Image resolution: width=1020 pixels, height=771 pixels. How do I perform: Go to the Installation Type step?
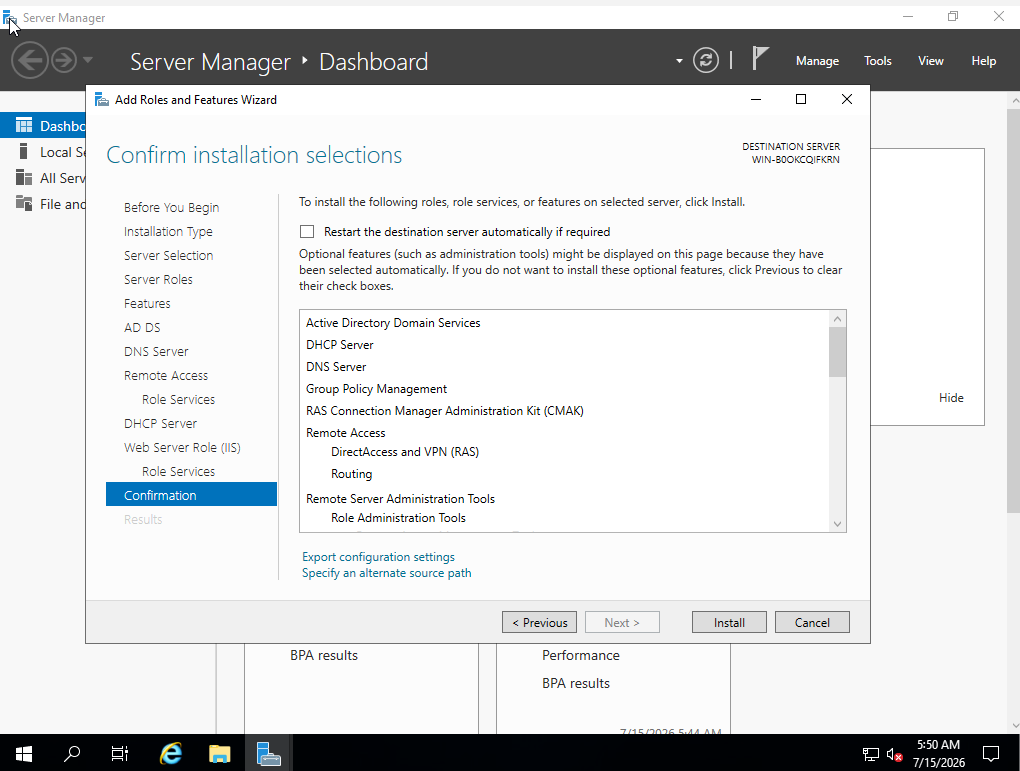(x=168, y=232)
